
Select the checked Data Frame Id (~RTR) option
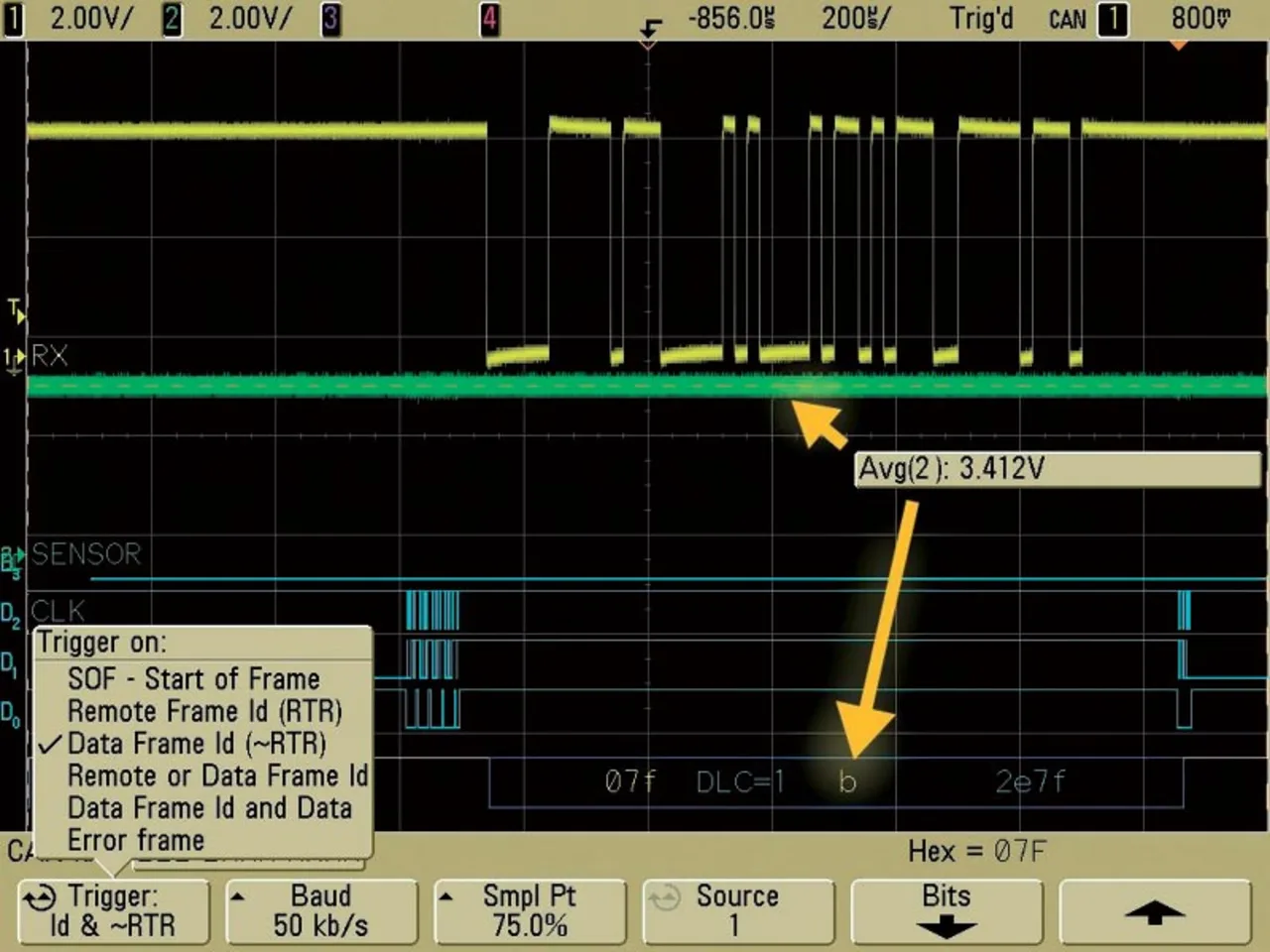click(196, 744)
